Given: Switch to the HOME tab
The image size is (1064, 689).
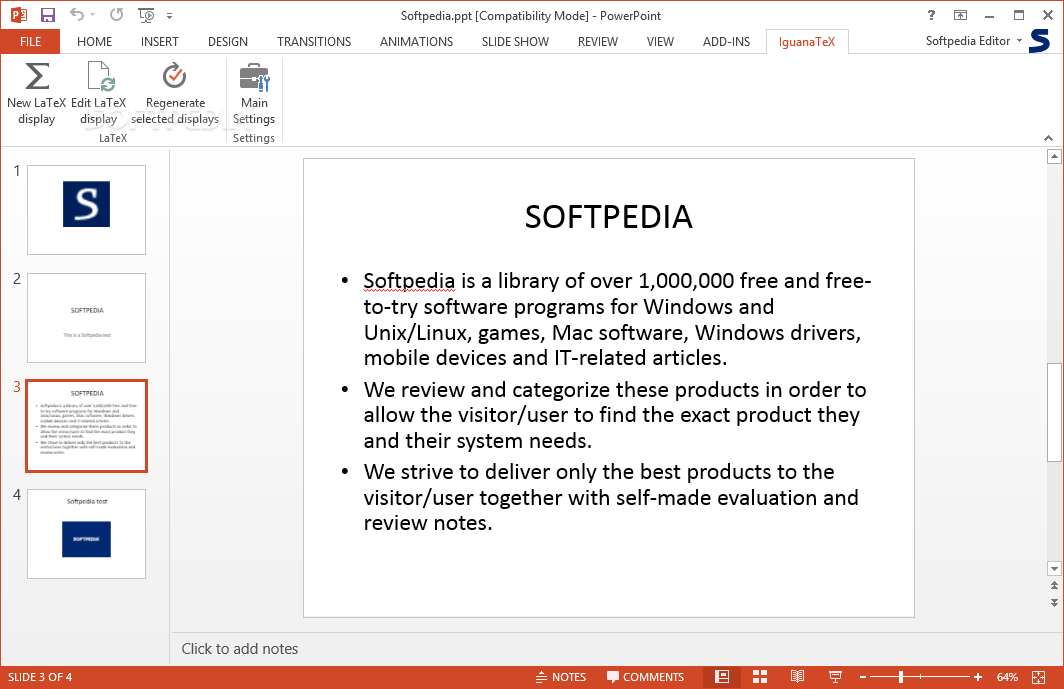Looking at the screenshot, I should click(x=94, y=41).
